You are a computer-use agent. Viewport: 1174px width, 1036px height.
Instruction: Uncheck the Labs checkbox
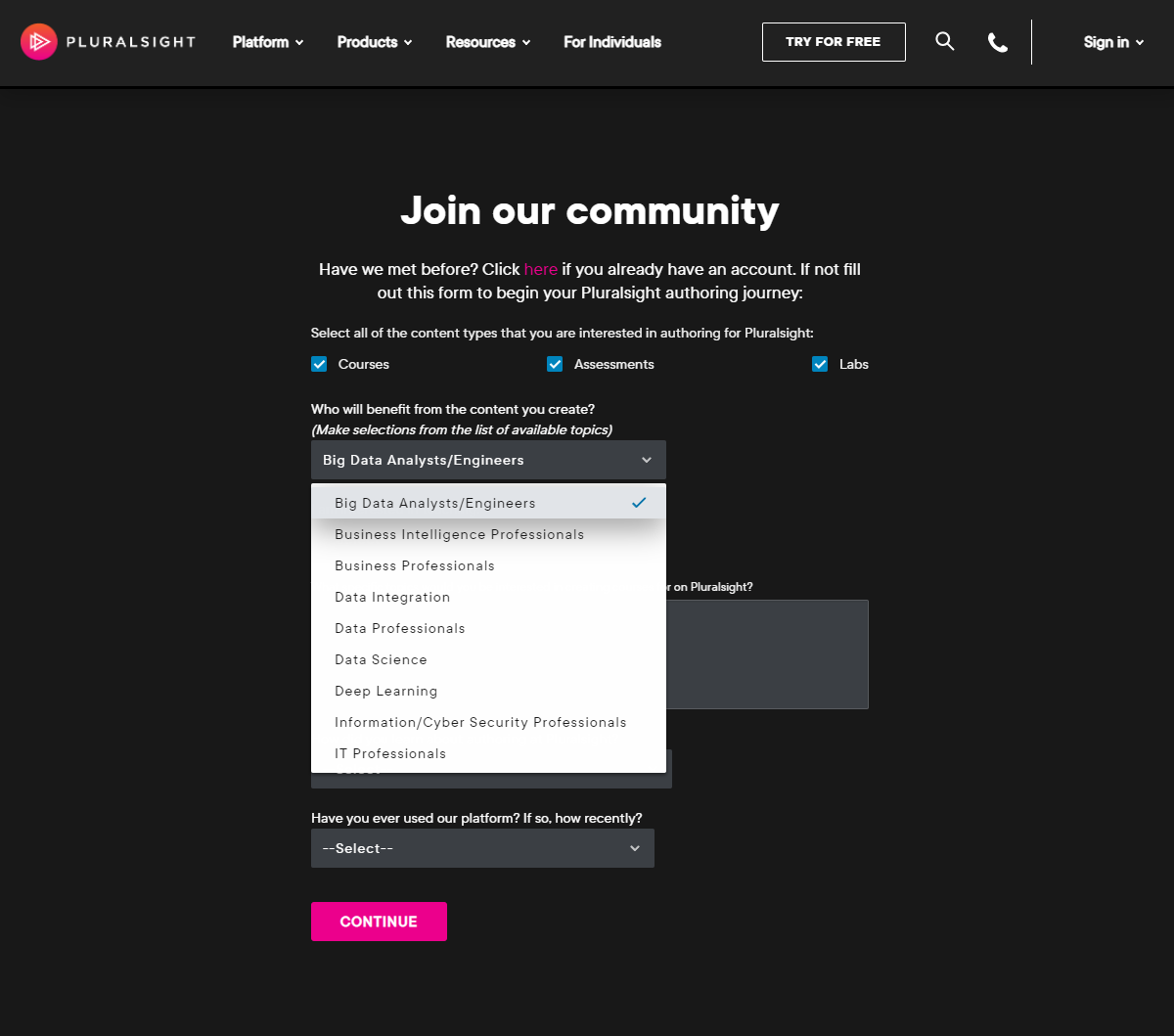tap(820, 364)
